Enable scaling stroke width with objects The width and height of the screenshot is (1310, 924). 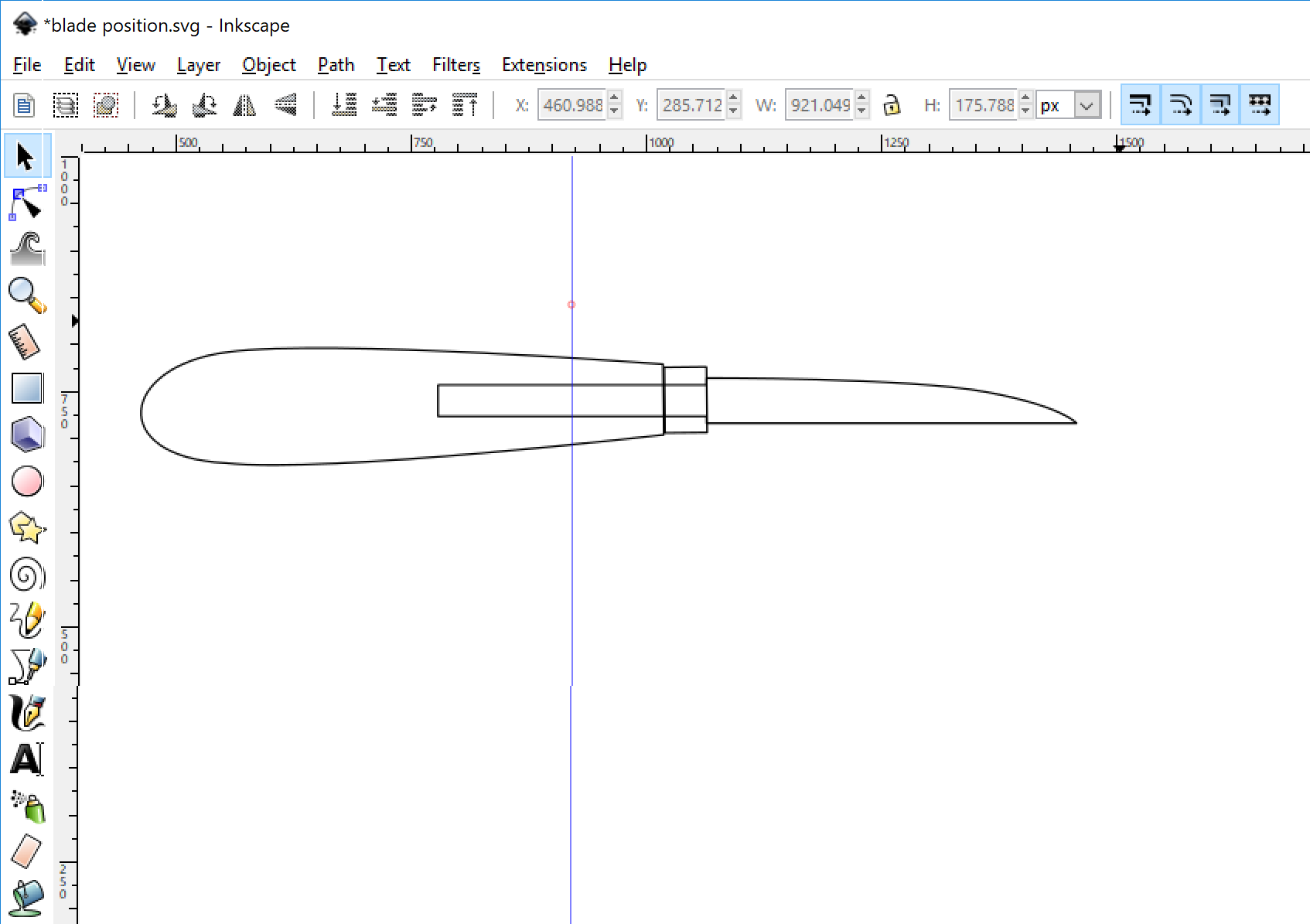(1141, 104)
